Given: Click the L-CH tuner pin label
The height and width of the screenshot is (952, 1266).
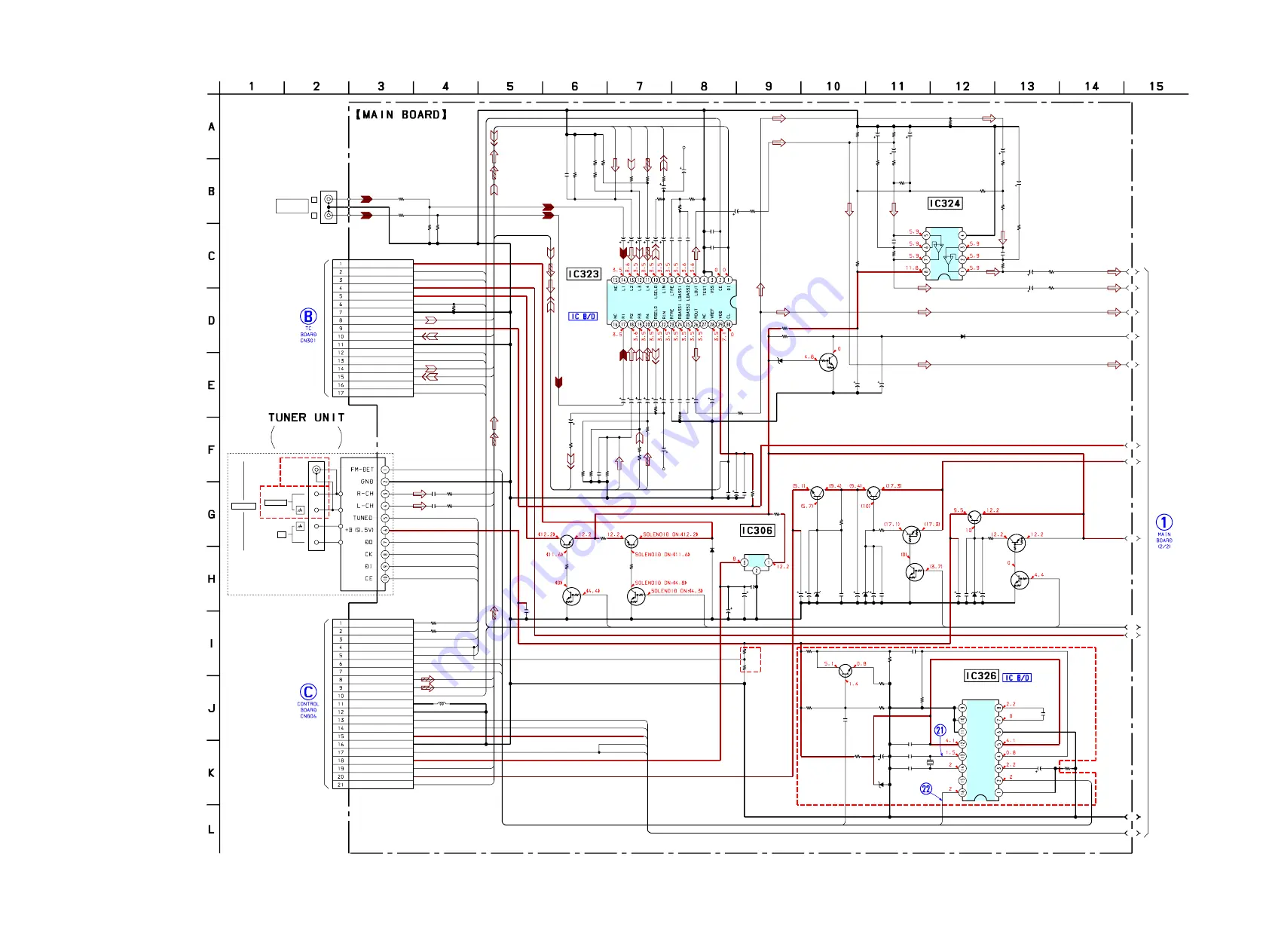Looking at the screenshot, I should [365, 506].
